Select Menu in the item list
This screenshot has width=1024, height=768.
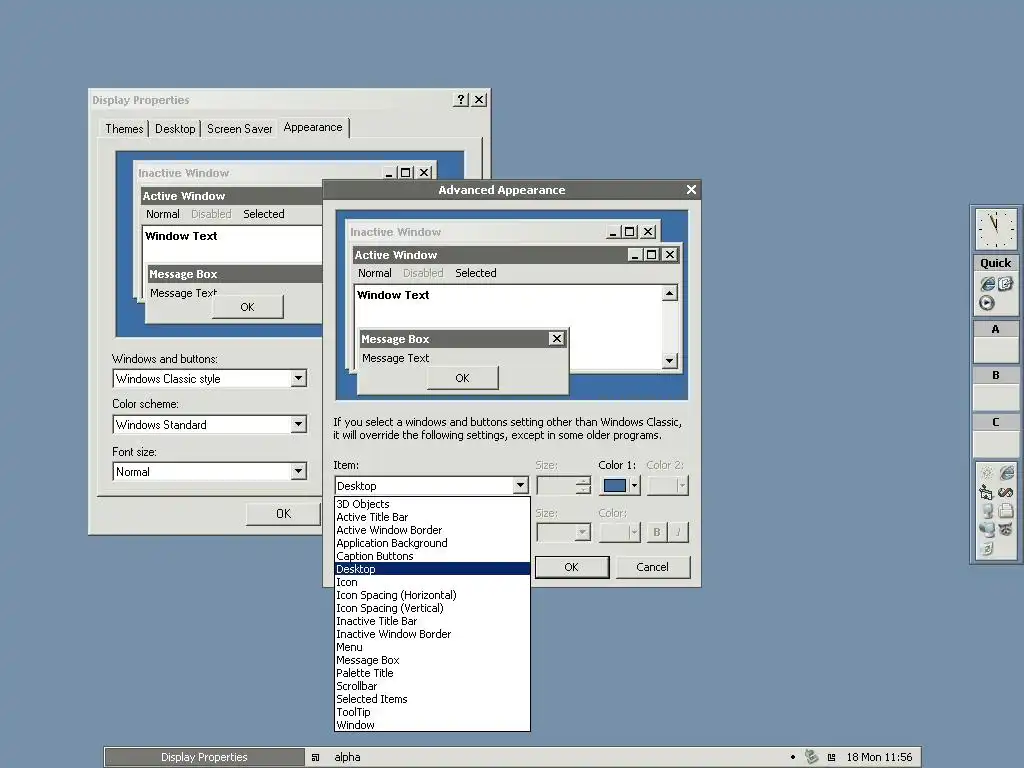432,647
